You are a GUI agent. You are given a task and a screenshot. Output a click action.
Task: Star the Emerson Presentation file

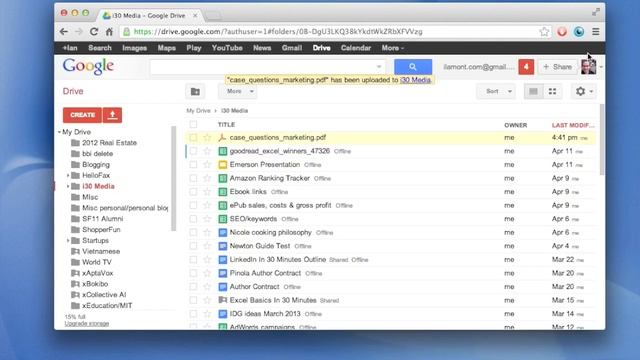pos(207,164)
